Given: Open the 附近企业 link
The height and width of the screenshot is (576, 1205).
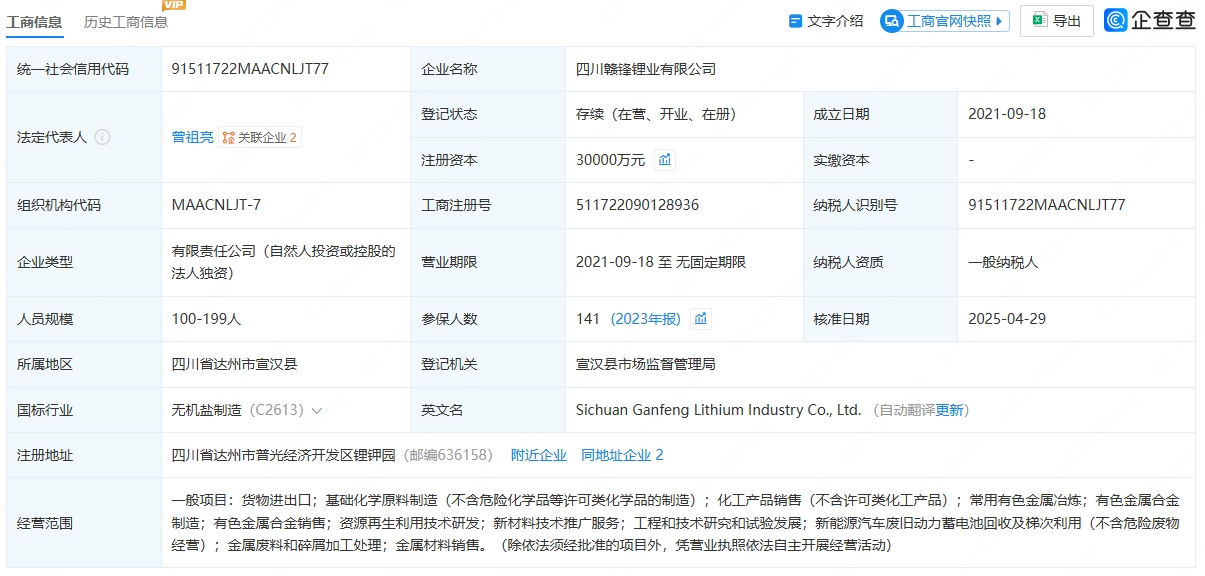Looking at the screenshot, I should coord(539,455).
